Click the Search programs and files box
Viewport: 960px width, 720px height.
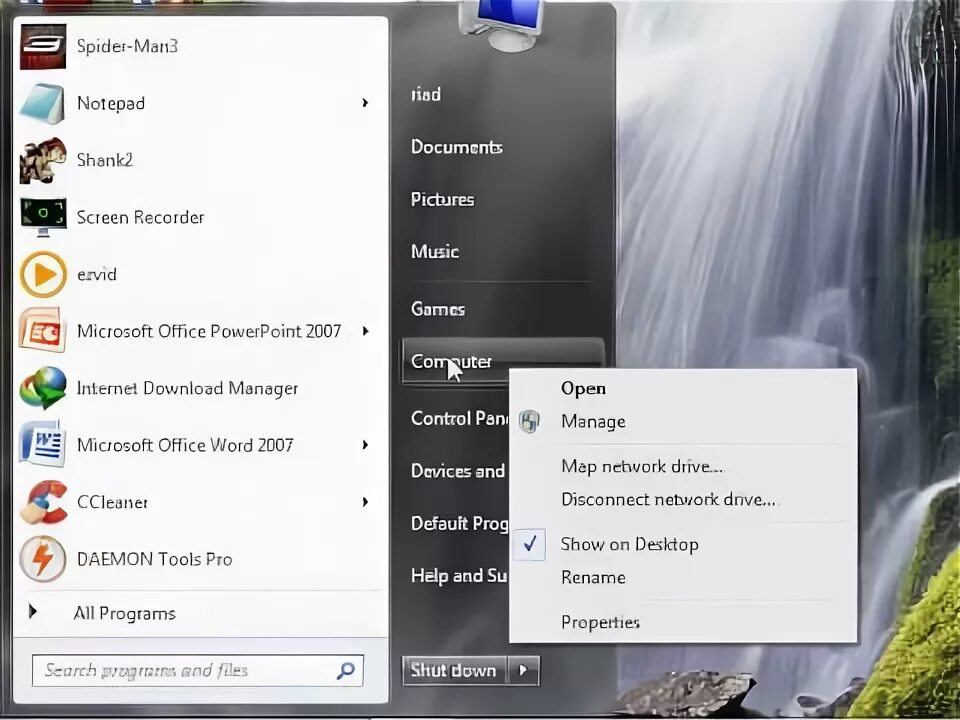pyautogui.click(x=198, y=670)
